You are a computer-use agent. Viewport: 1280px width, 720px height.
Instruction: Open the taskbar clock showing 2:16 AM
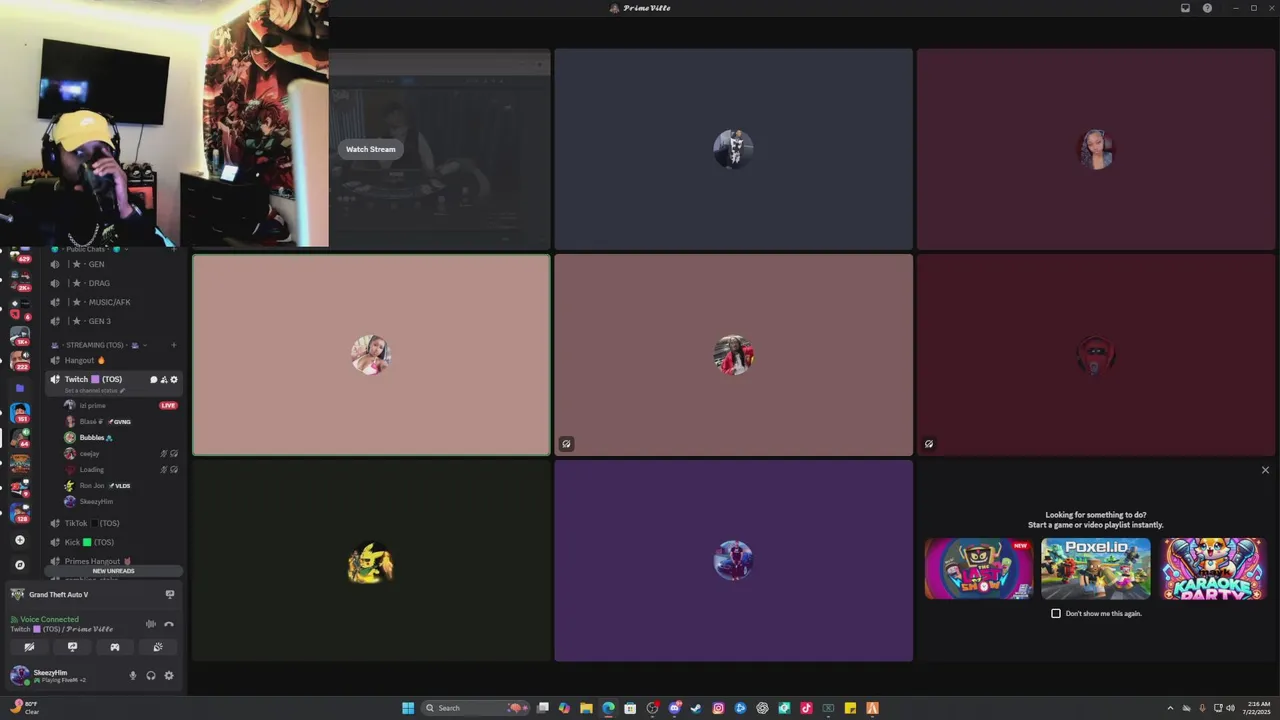coord(1258,708)
